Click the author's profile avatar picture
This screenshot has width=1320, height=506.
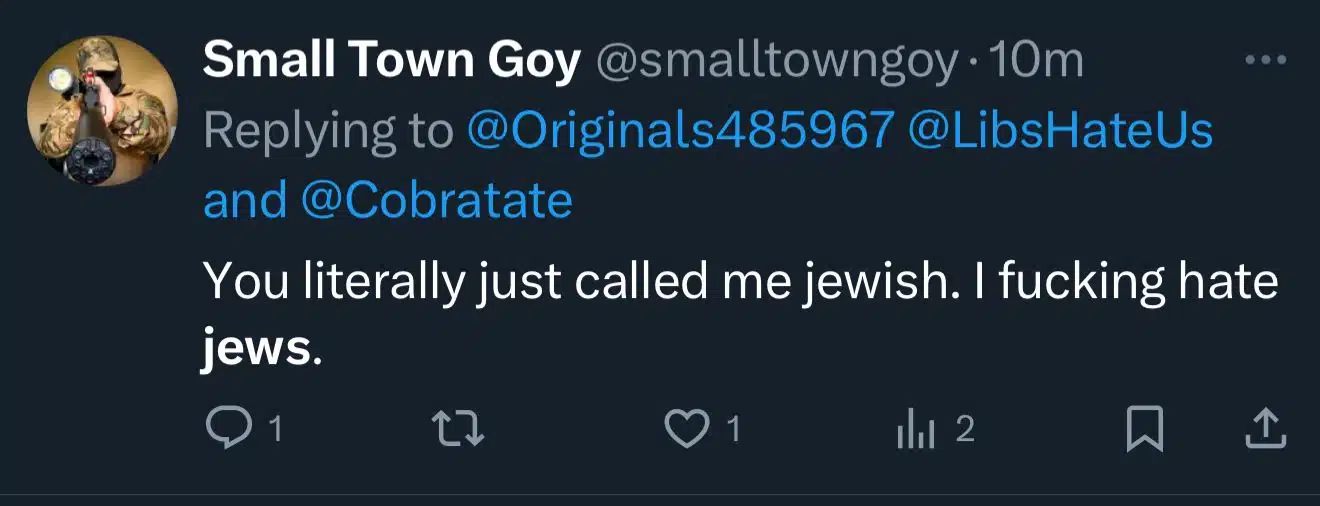click(x=102, y=110)
